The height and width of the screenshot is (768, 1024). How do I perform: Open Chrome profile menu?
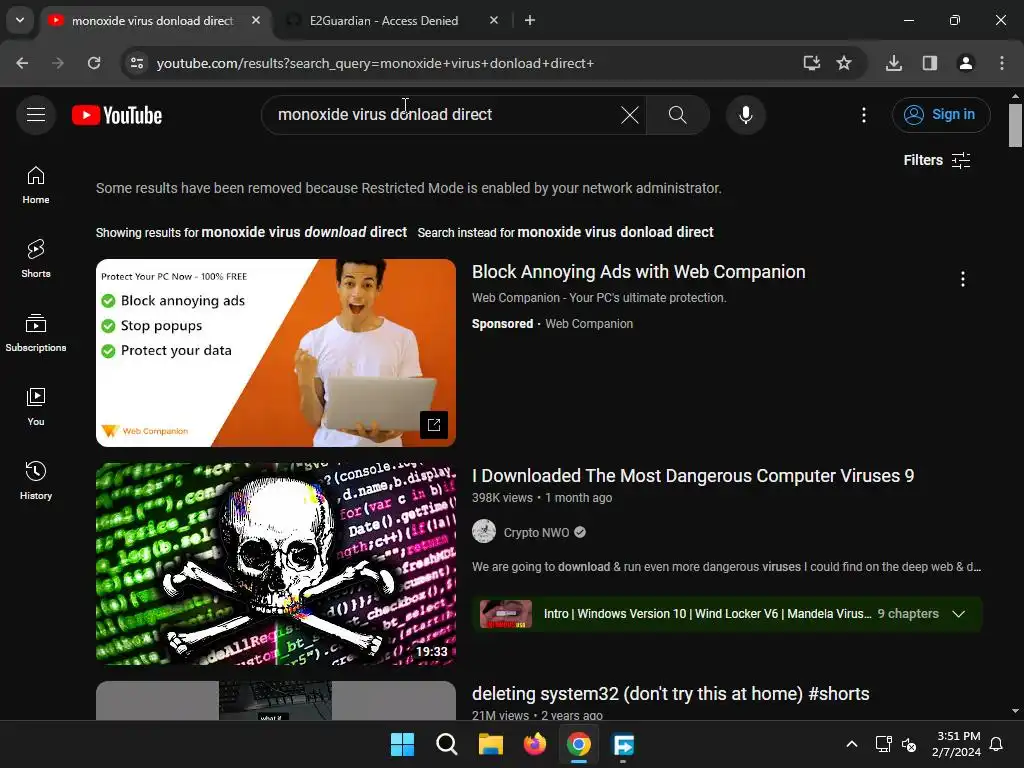tap(966, 63)
